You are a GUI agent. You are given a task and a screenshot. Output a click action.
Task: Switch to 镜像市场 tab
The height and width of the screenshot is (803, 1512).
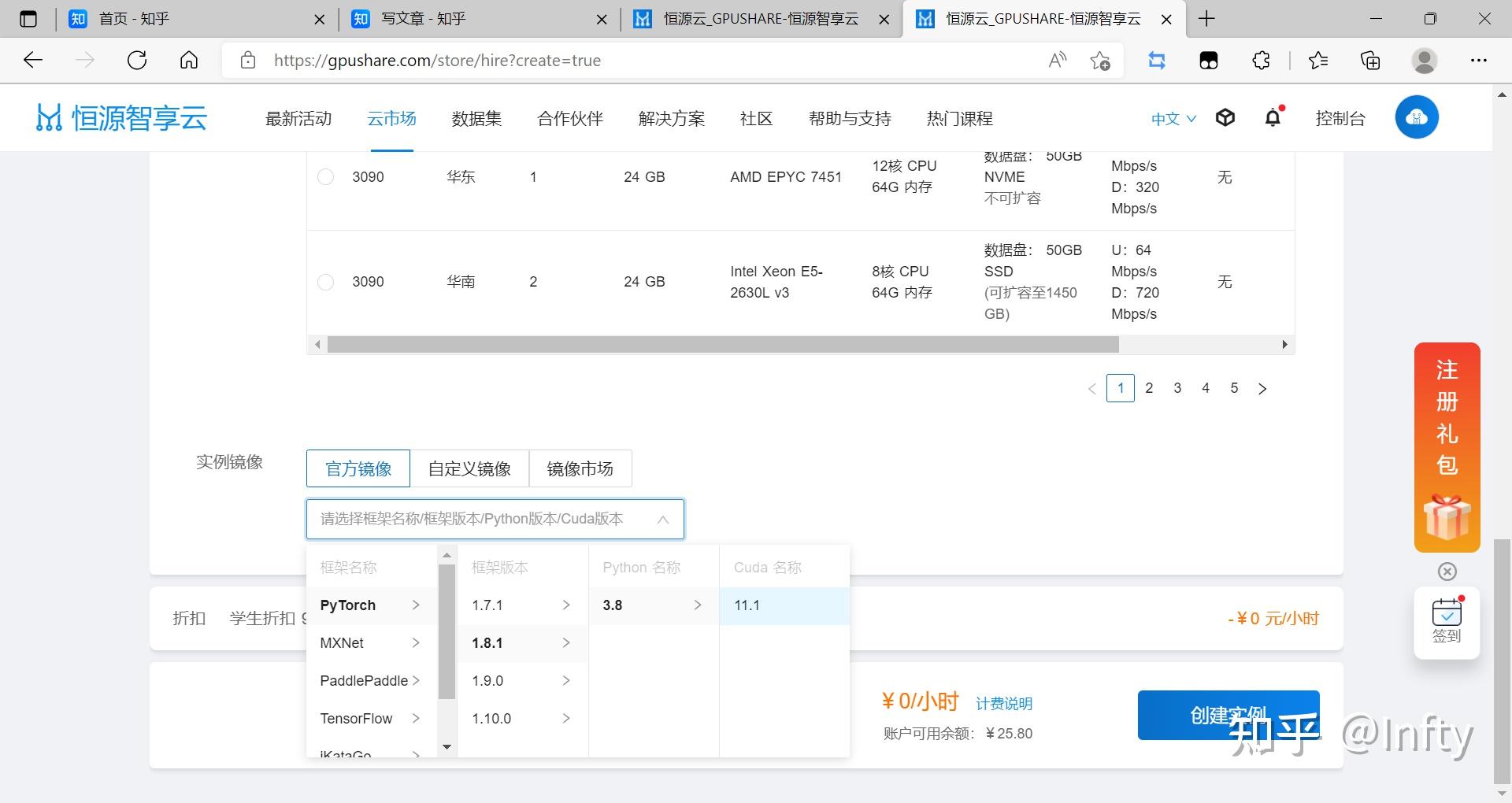coord(580,469)
